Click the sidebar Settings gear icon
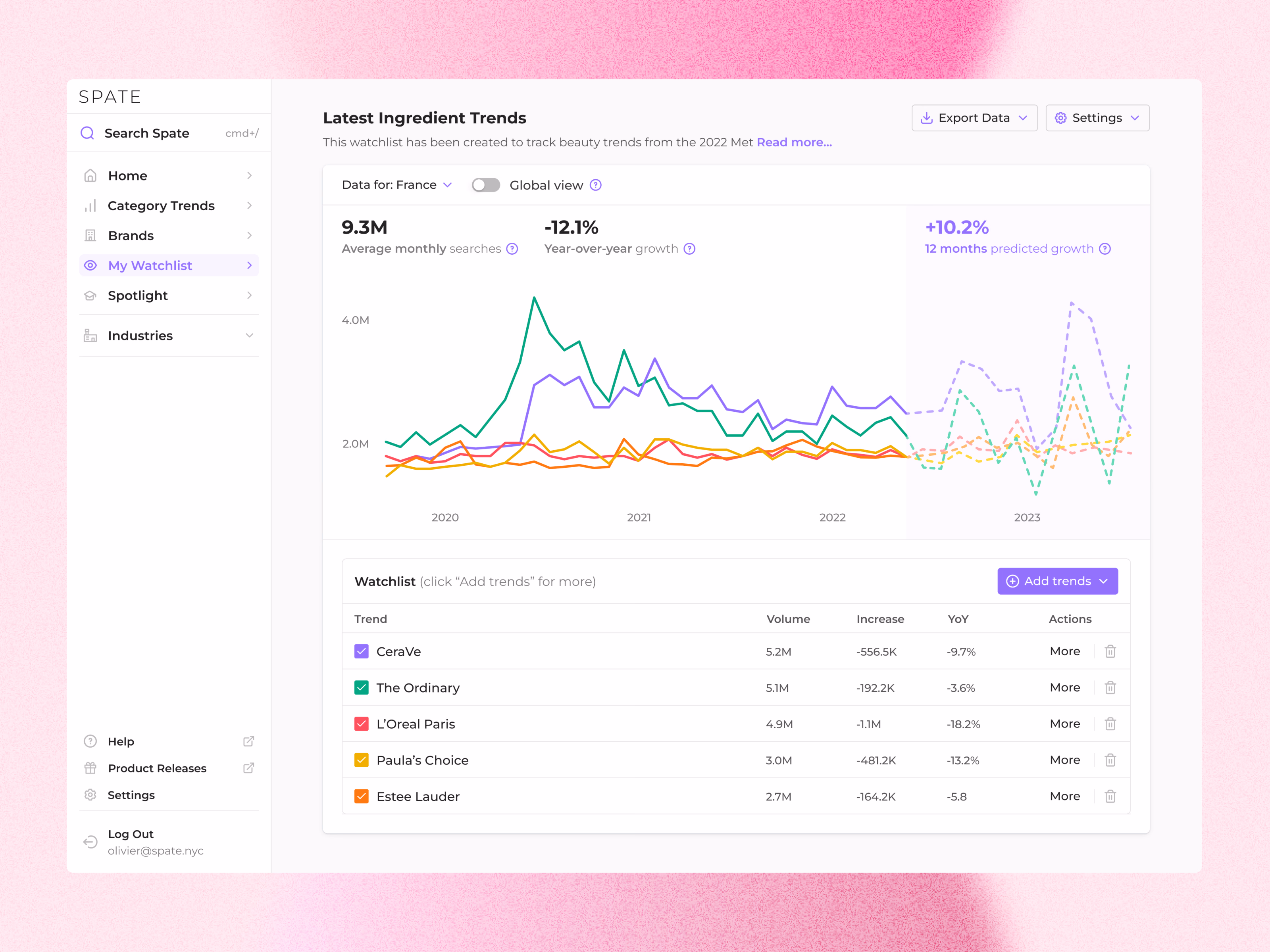The image size is (1270, 952). coord(91,795)
